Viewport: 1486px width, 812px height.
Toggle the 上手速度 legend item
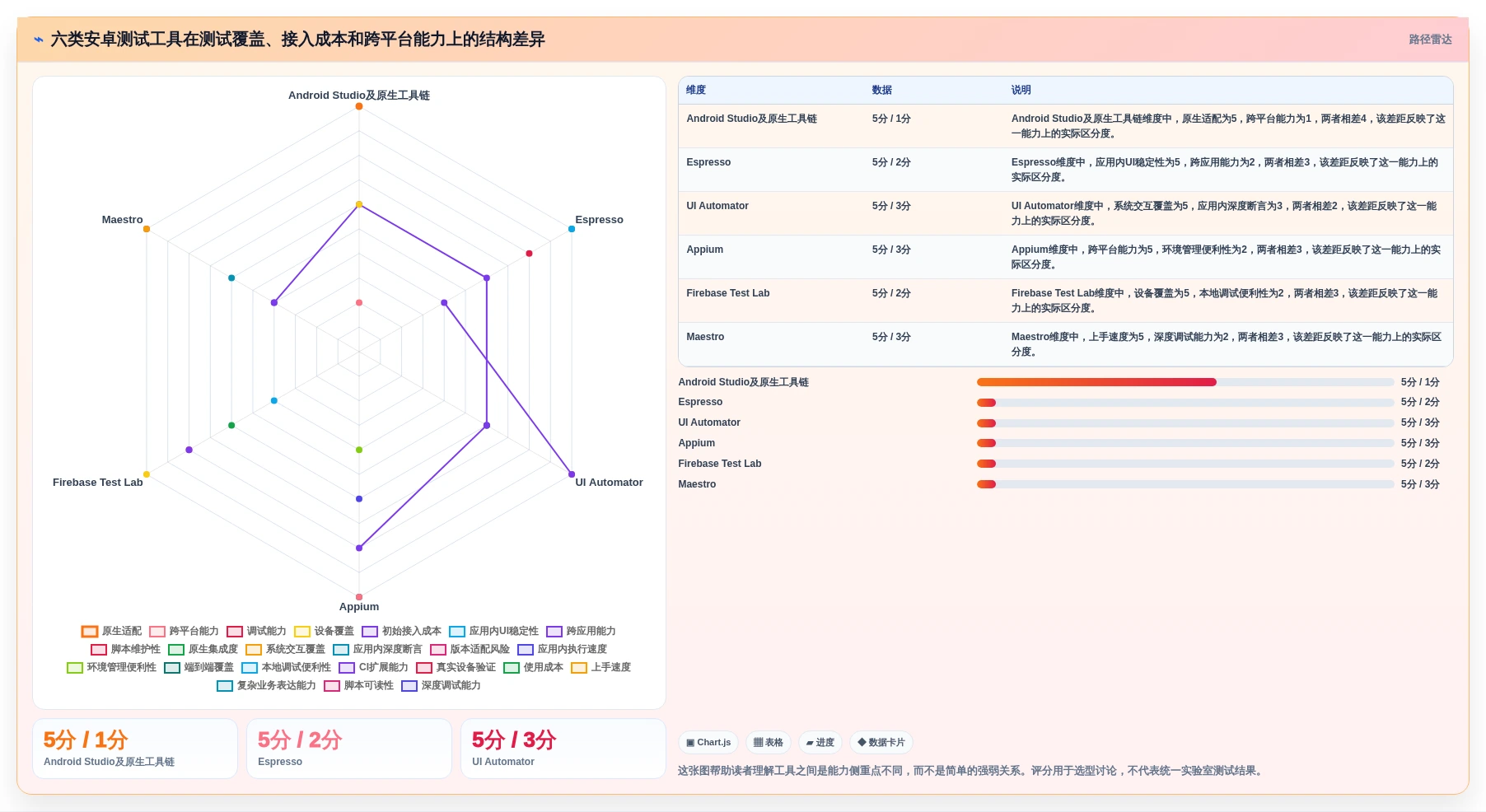600,668
